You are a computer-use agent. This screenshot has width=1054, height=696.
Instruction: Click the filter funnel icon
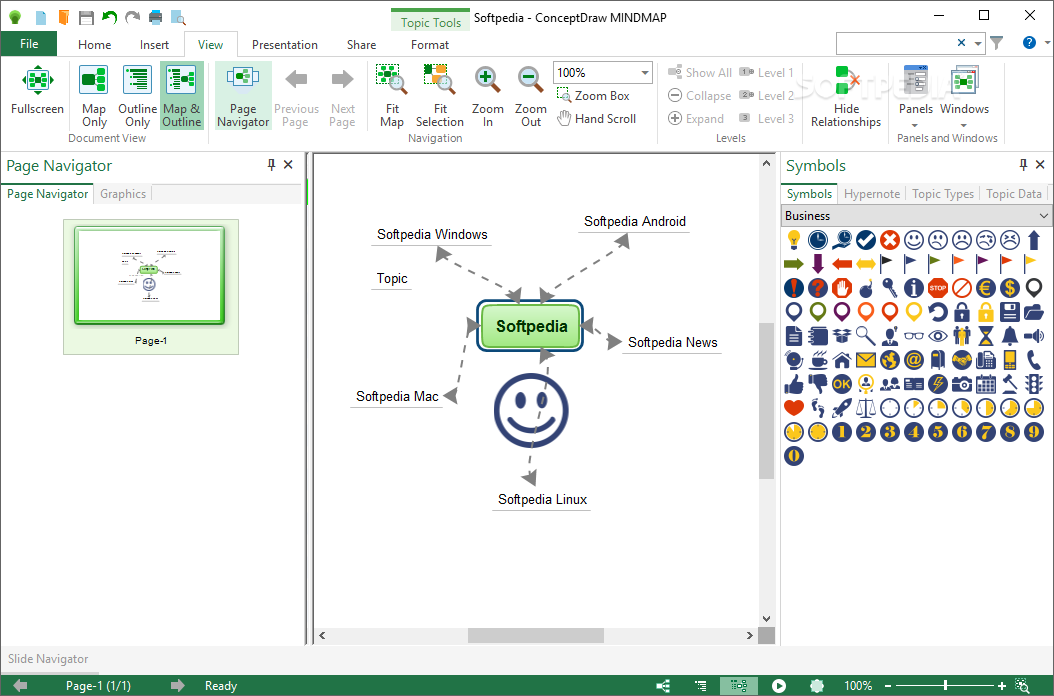click(996, 43)
